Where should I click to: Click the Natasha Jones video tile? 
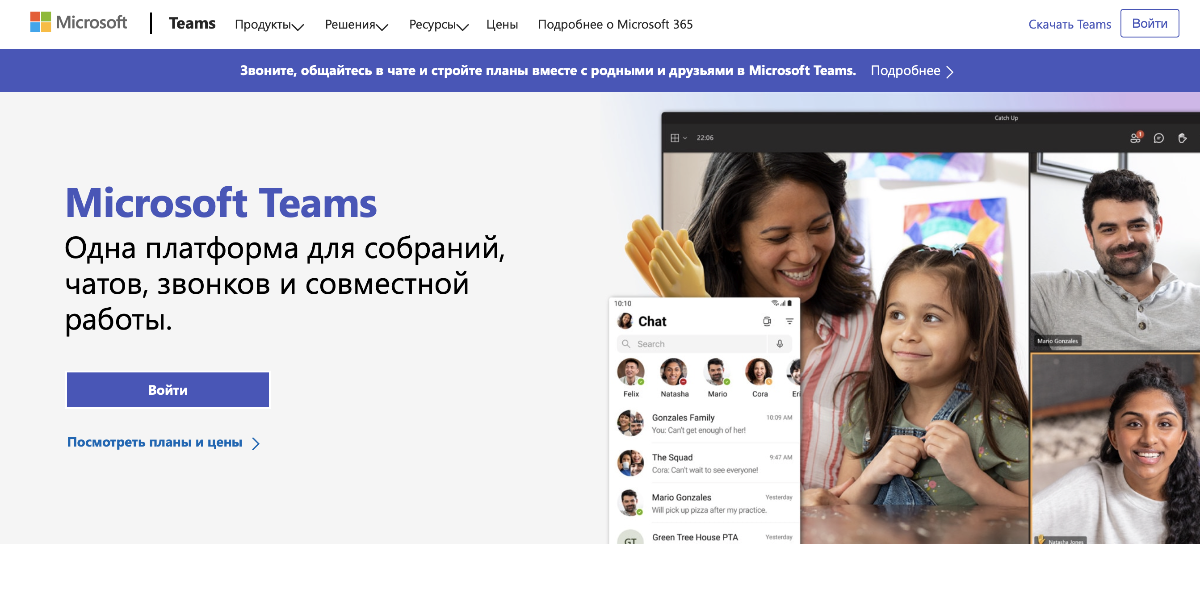pos(1115,448)
